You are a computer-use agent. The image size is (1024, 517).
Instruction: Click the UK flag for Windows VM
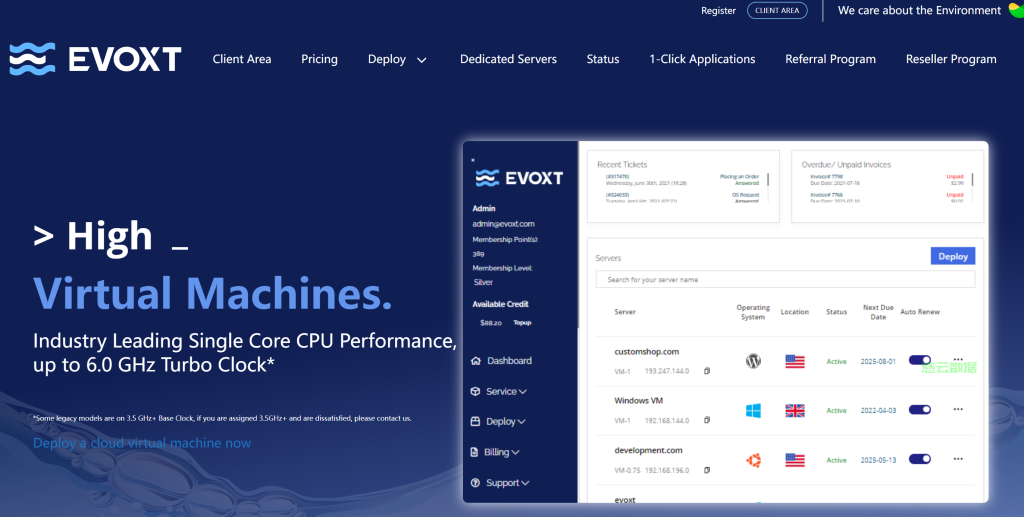795,410
